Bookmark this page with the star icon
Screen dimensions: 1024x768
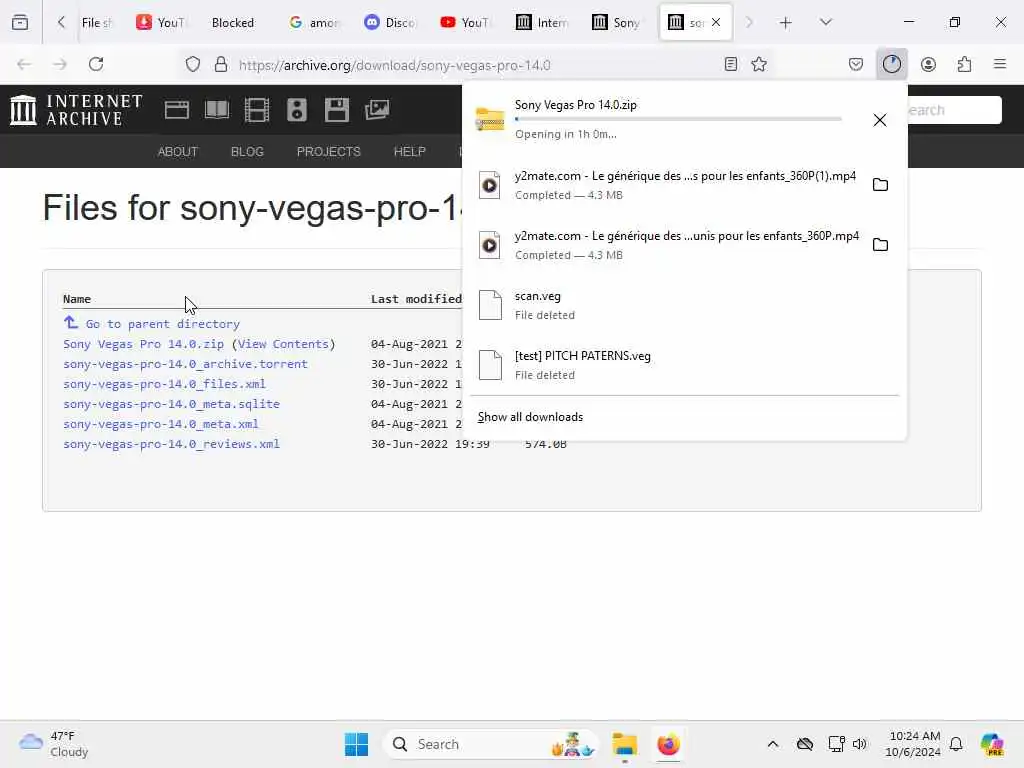759,64
